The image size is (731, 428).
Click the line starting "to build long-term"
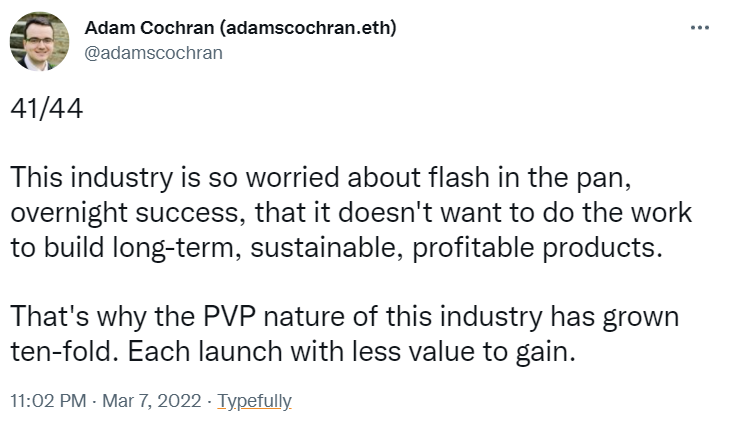[x=336, y=247]
